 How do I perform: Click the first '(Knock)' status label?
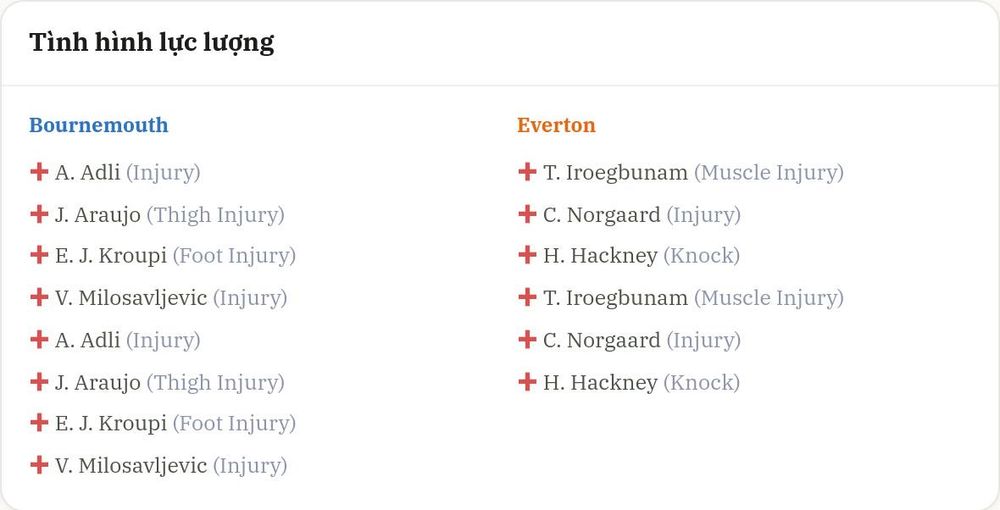point(702,256)
